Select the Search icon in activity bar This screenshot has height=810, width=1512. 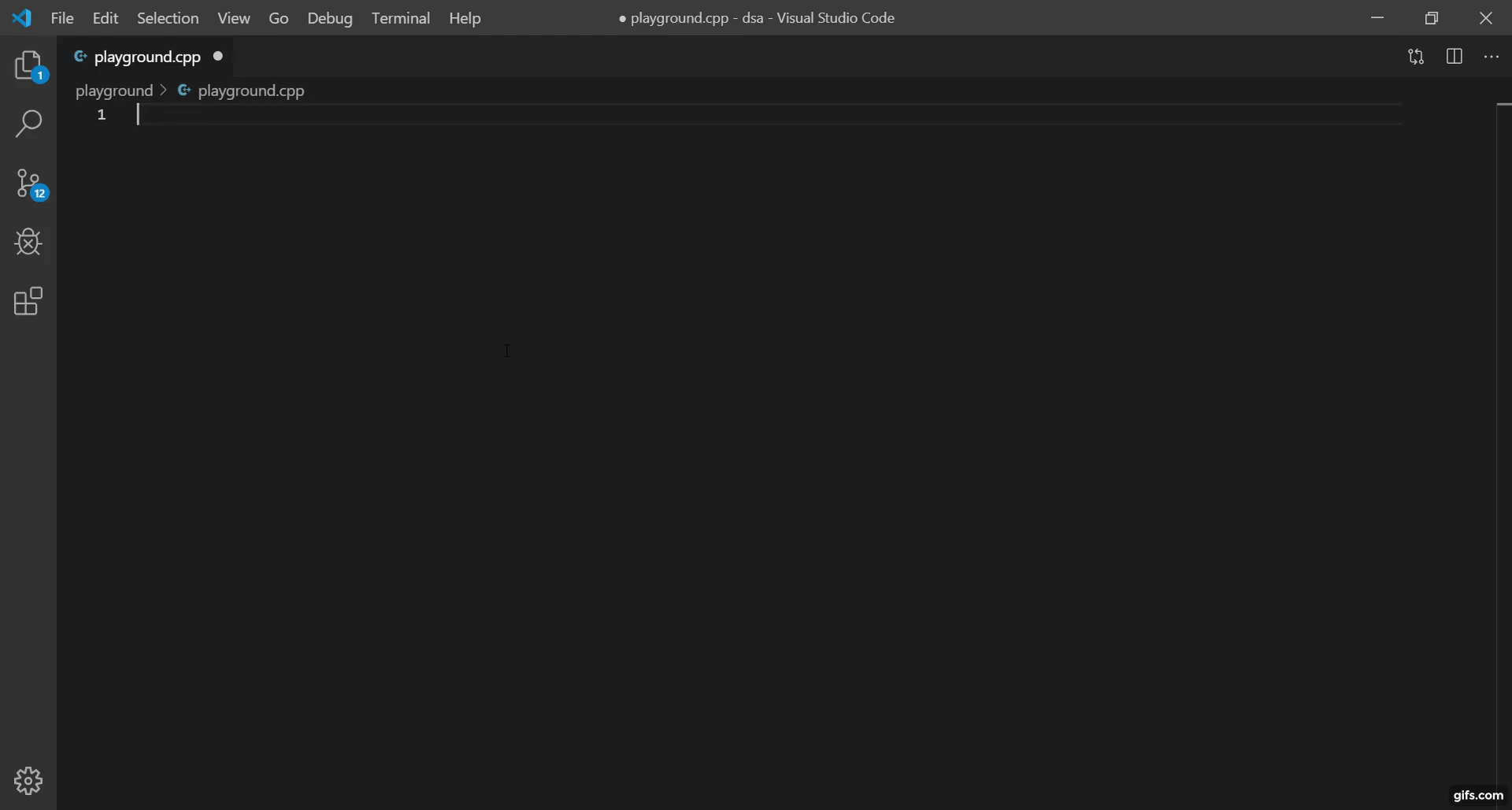(28, 124)
